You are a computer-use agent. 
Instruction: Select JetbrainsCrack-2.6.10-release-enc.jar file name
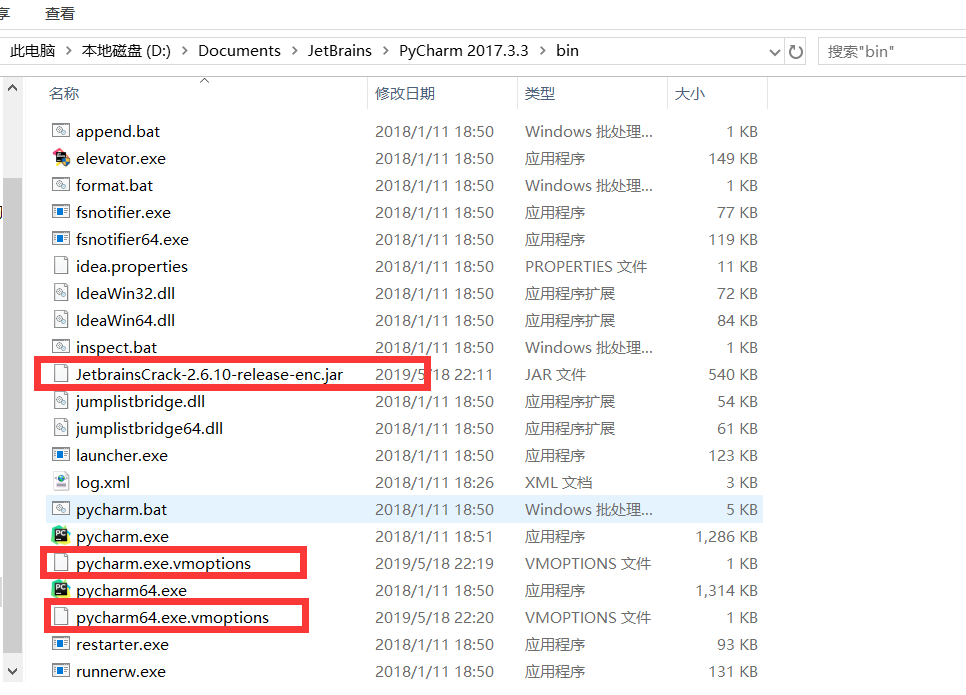tap(209, 374)
